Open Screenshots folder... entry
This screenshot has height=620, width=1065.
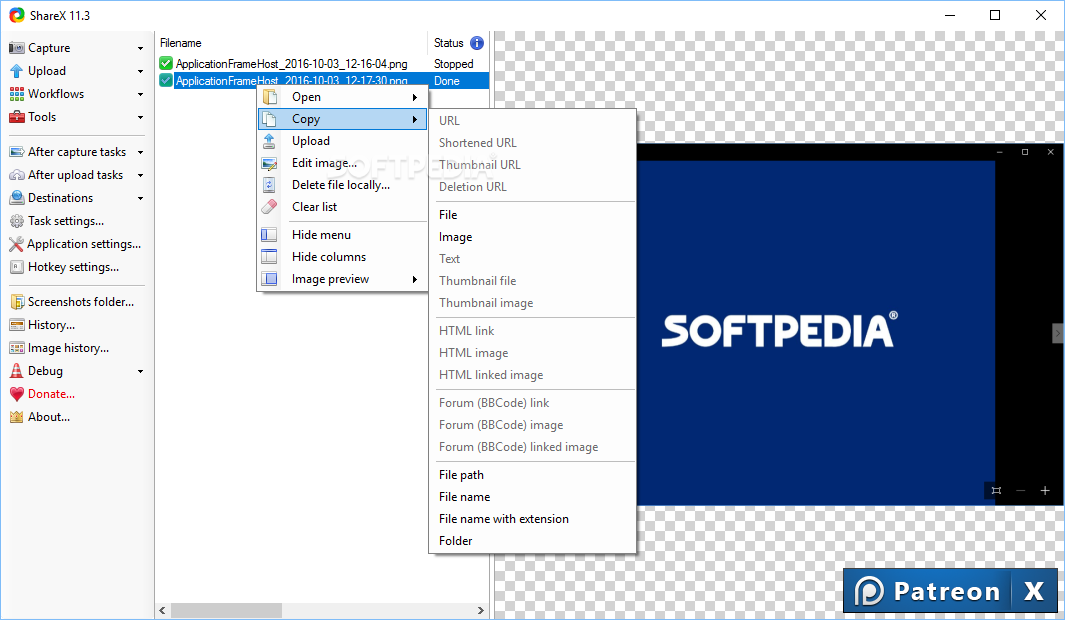point(81,302)
